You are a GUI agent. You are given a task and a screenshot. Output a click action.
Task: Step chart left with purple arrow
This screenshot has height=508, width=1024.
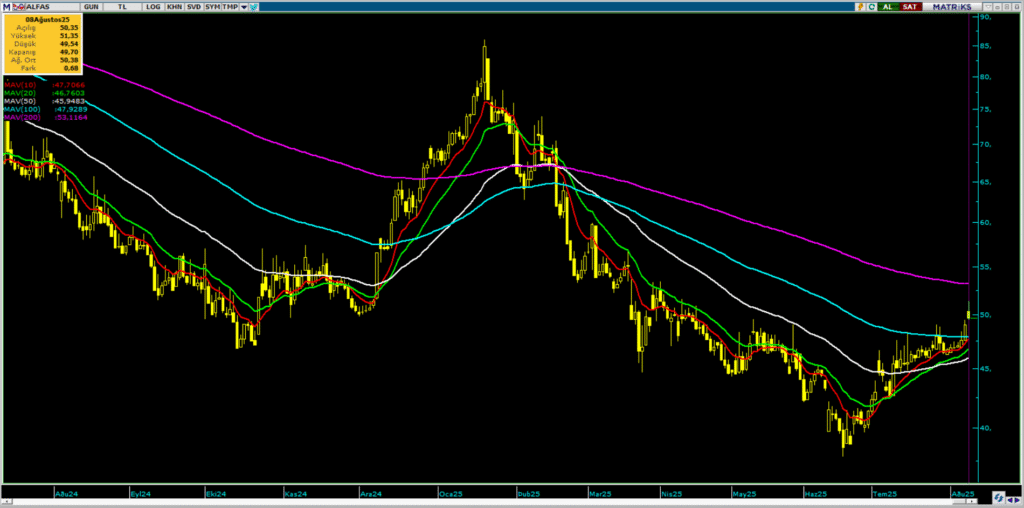tap(1010, 500)
